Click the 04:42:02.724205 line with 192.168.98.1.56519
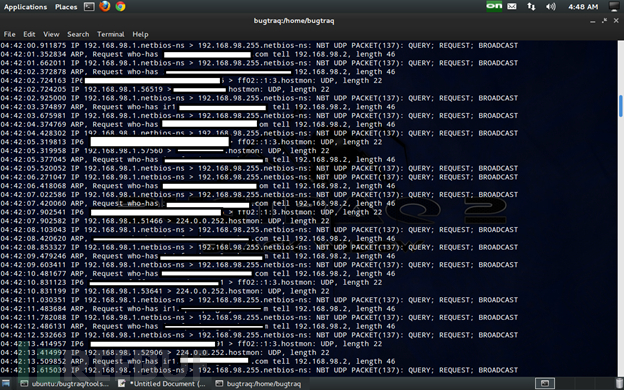This screenshot has height=390, width=624. click(165, 89)
